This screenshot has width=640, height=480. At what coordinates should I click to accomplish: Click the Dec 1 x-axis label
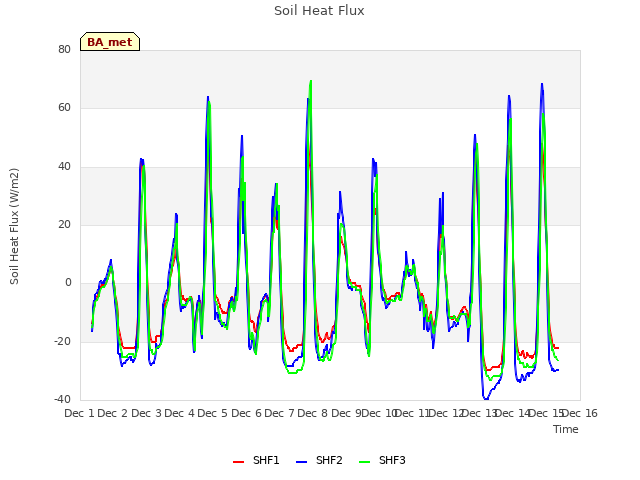click(x=79, y=413)
